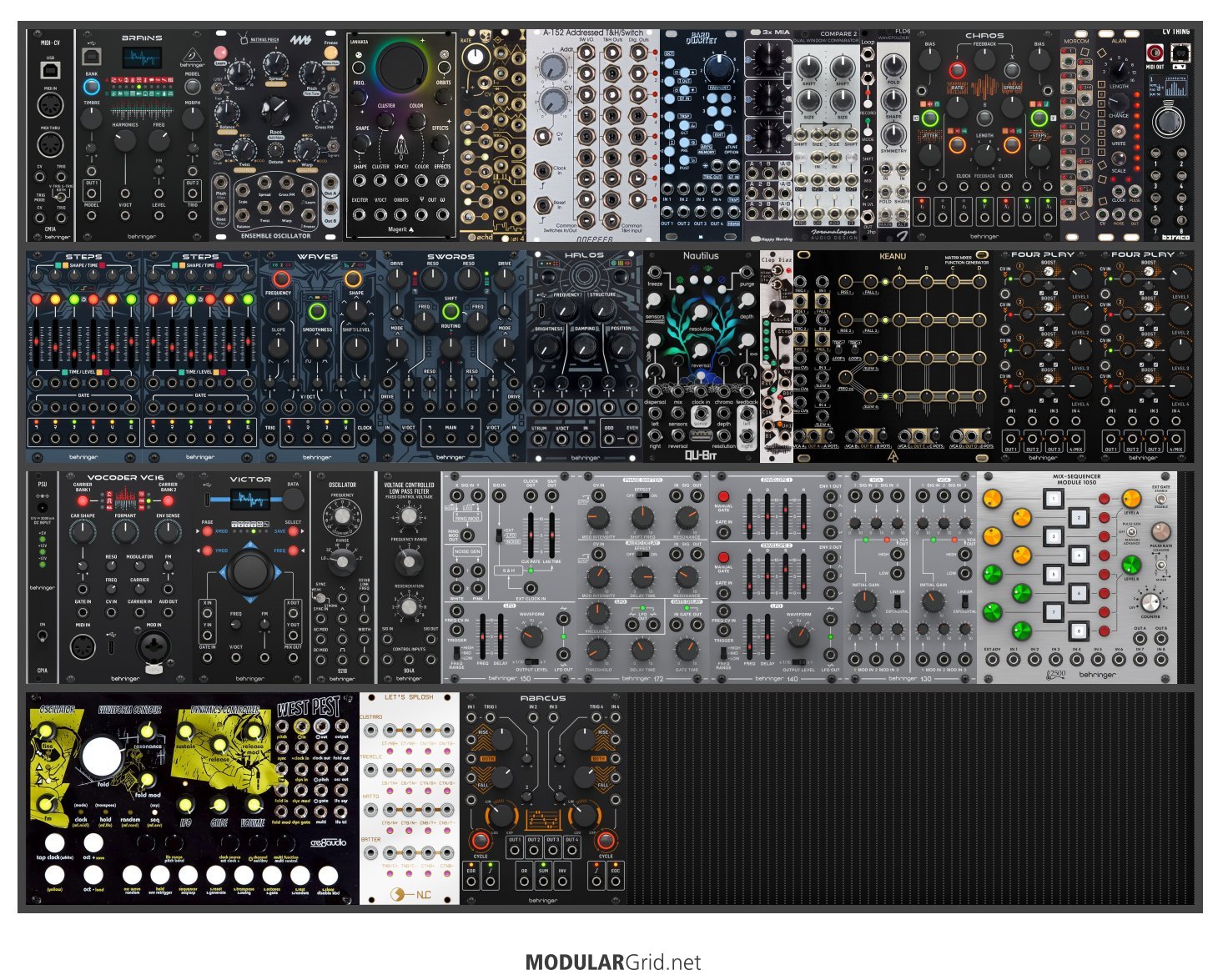This screenshot has height=980, width=1228.
Task: Click step button 1 on the Mix-Sequencer 1050
Action: pyautogui.click(x=1053, y=500)
